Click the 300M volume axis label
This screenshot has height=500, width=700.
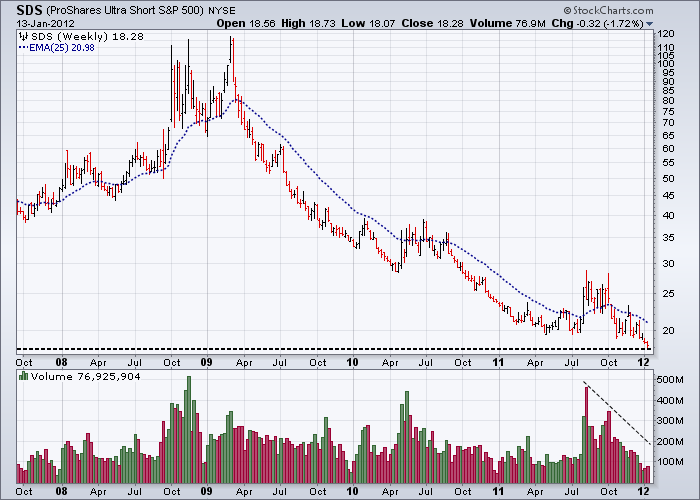coord(670,421)
